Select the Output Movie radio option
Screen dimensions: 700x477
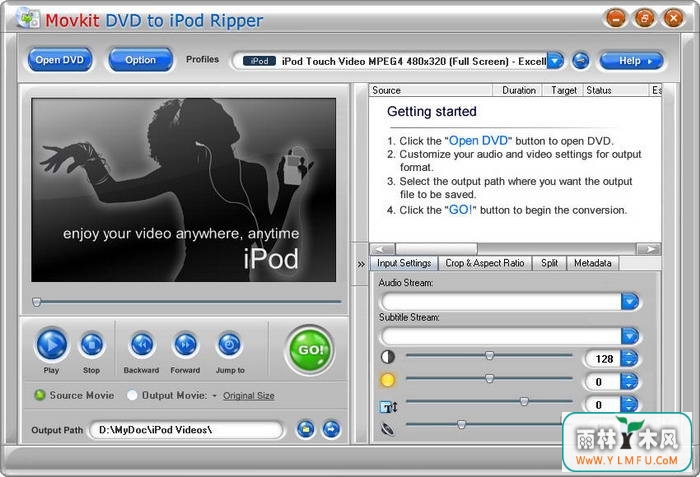tap(132, 395)
